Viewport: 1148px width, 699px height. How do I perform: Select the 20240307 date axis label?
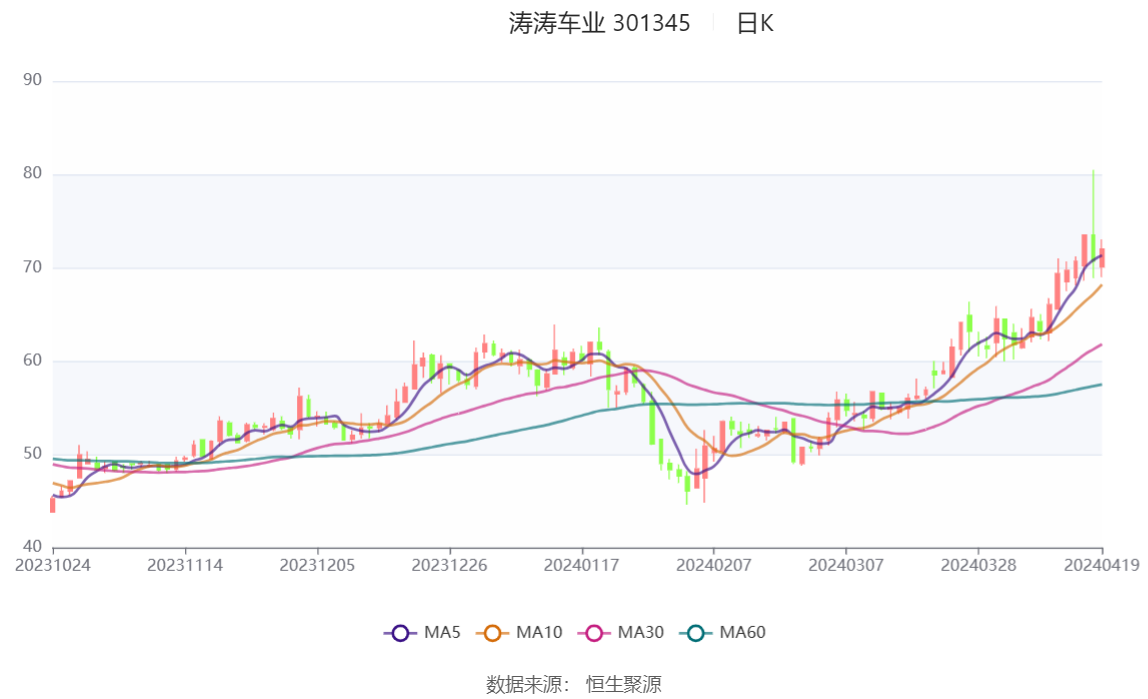coord(846,566)
